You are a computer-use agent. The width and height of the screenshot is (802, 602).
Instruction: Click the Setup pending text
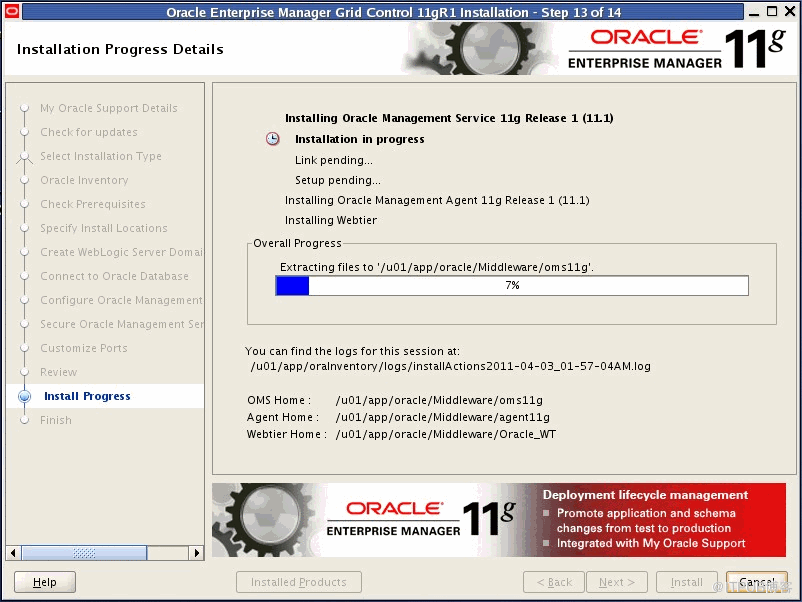338,180
